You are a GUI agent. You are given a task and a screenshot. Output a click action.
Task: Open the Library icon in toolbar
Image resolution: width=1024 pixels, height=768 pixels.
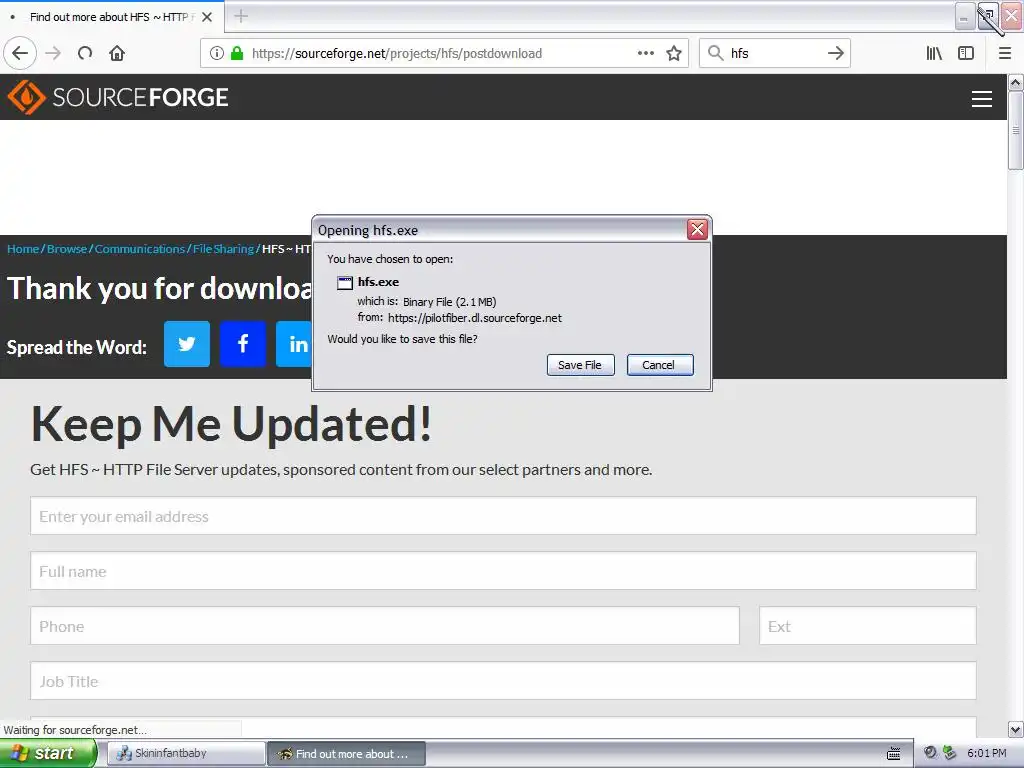(934, 53)
